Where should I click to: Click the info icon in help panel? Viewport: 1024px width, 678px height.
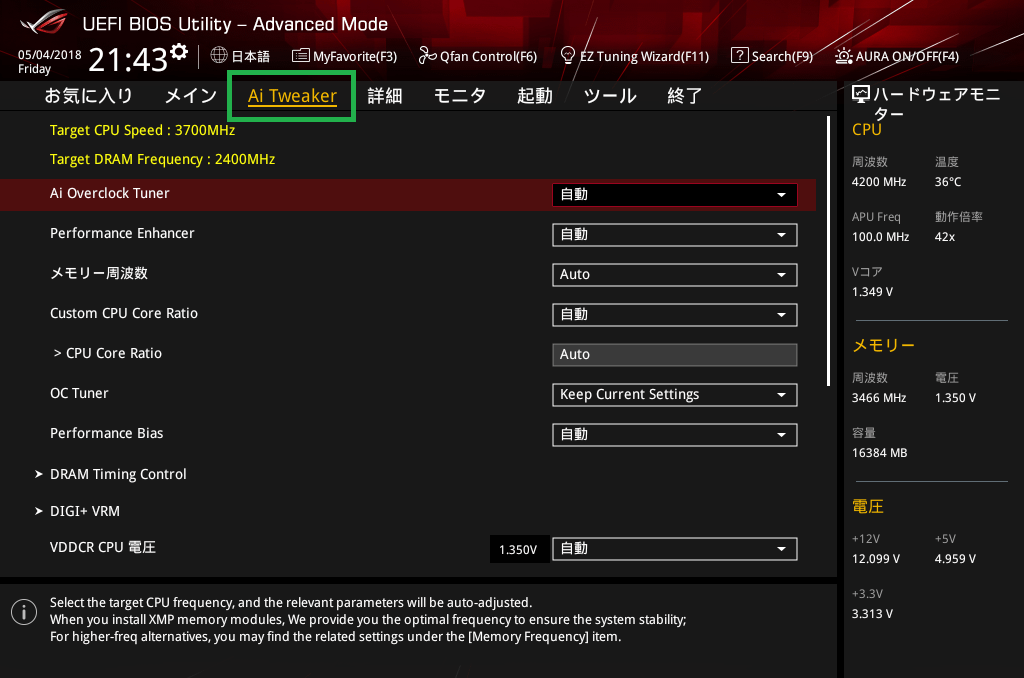tap(19, 610)
